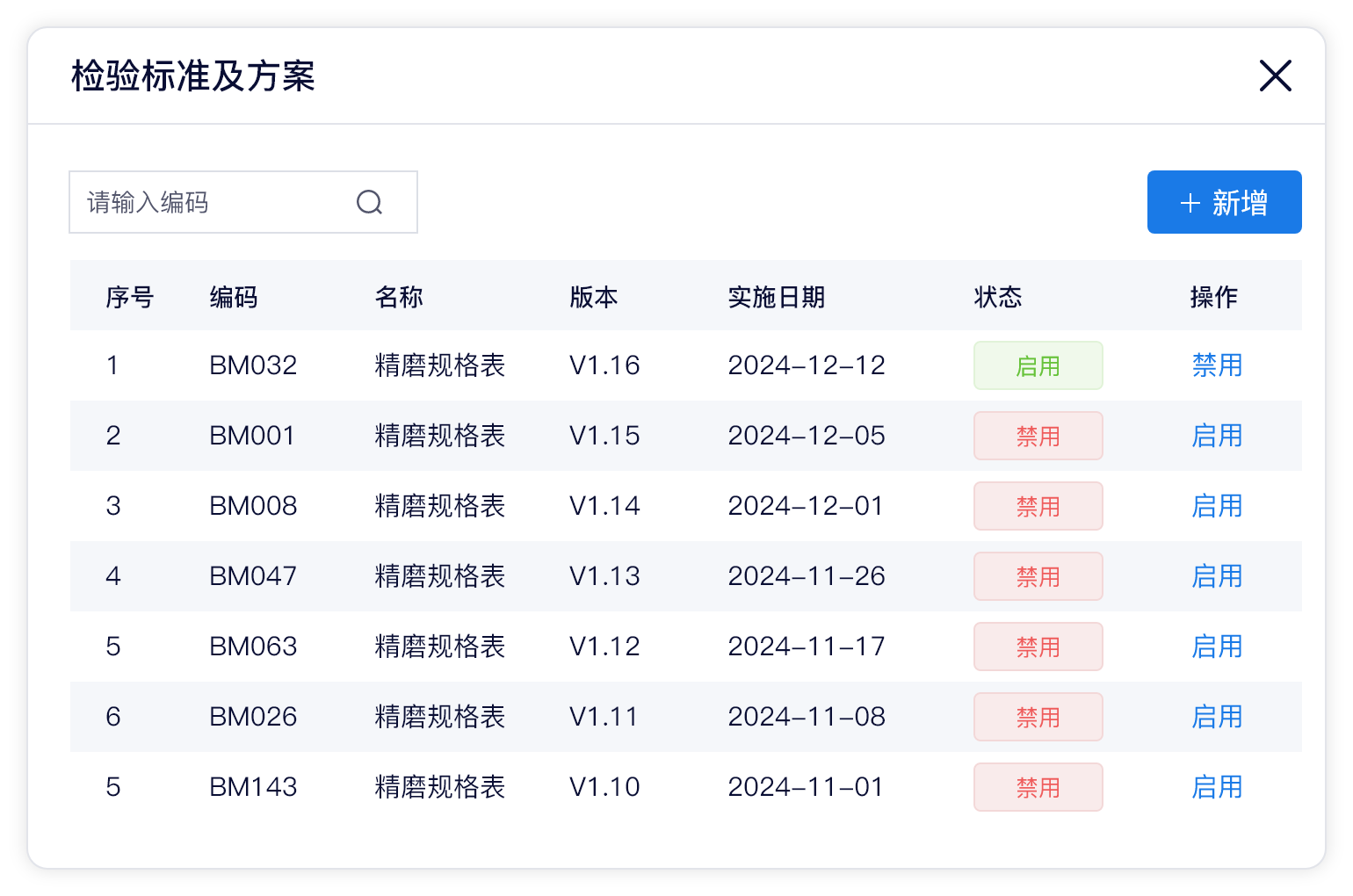Enable BM063 via 启用 link
Viewport: 1353px width, 896px height.
pyautogui.click(x=1217, y=647)
